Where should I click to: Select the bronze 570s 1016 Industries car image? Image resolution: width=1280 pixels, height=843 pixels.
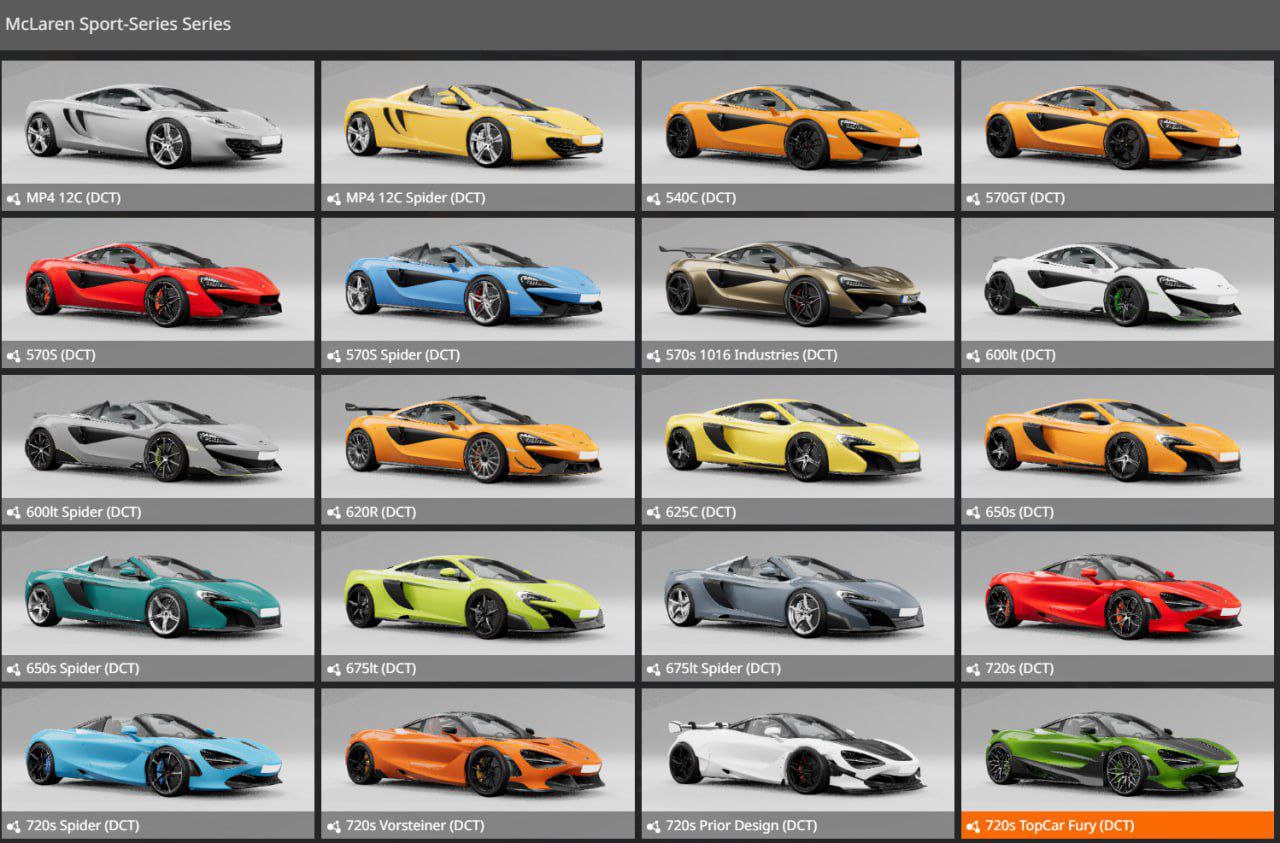point(797,281)
